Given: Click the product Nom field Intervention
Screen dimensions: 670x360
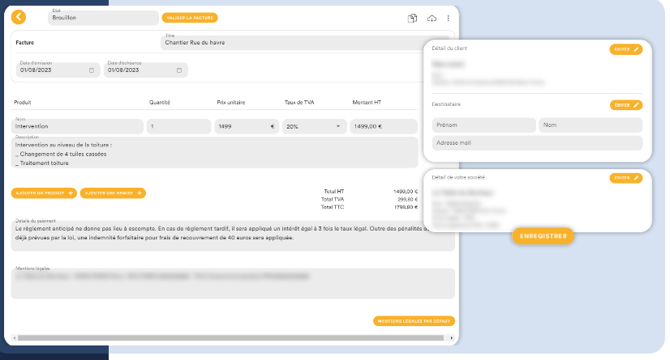Looking at the screenshot, I should point(77,126).
